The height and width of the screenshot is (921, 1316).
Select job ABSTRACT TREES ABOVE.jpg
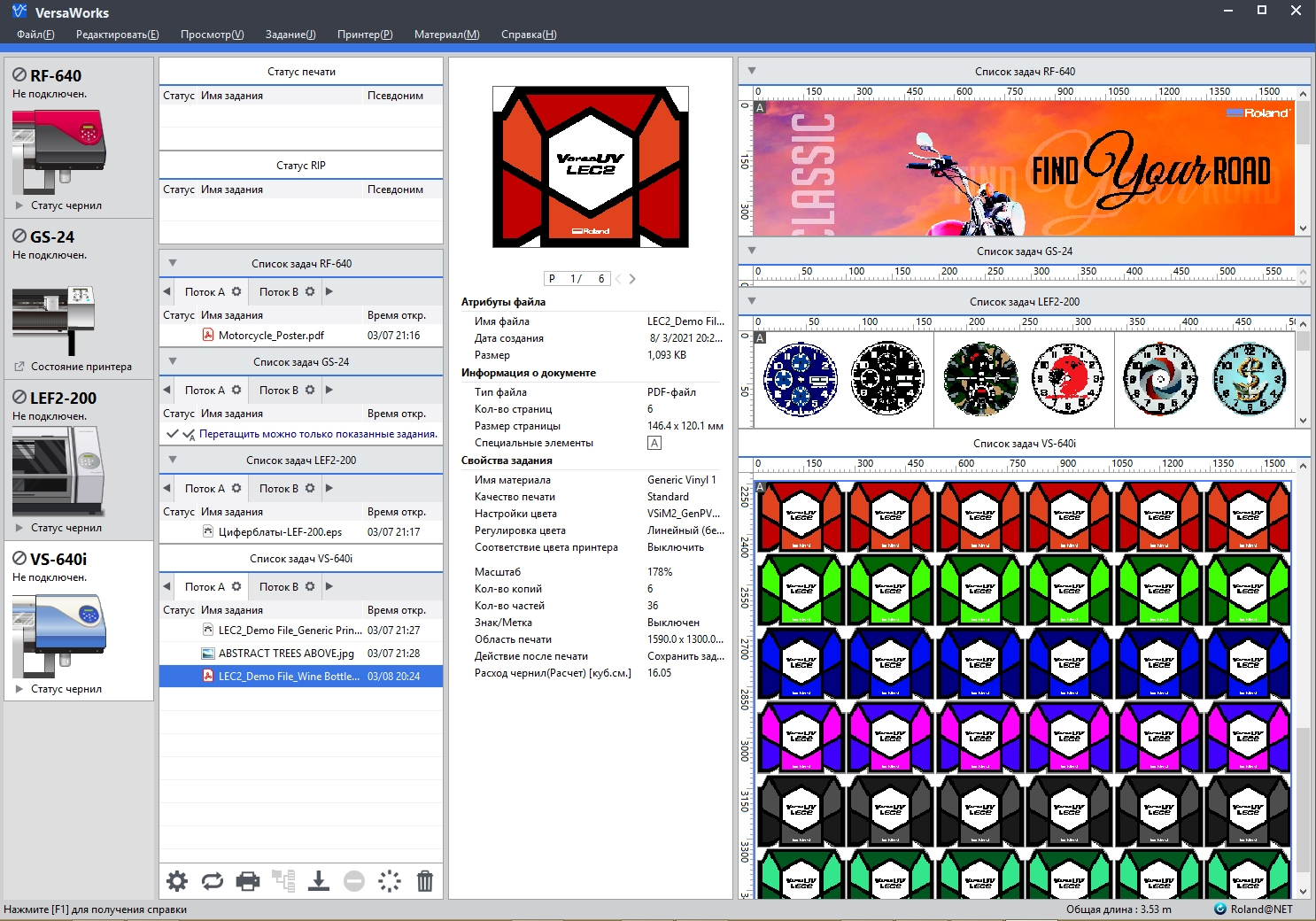coord(301,654)
